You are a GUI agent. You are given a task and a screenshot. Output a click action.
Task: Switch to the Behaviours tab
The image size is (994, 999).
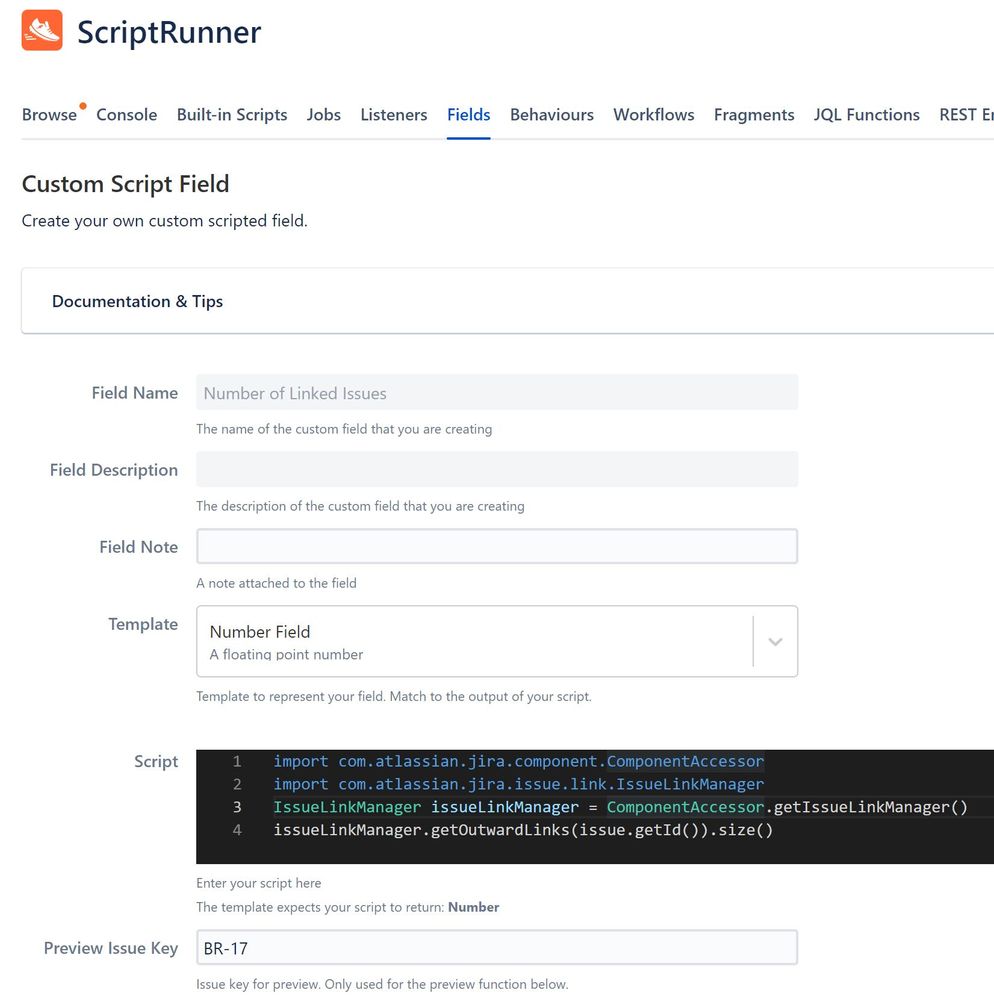point(551,114)
